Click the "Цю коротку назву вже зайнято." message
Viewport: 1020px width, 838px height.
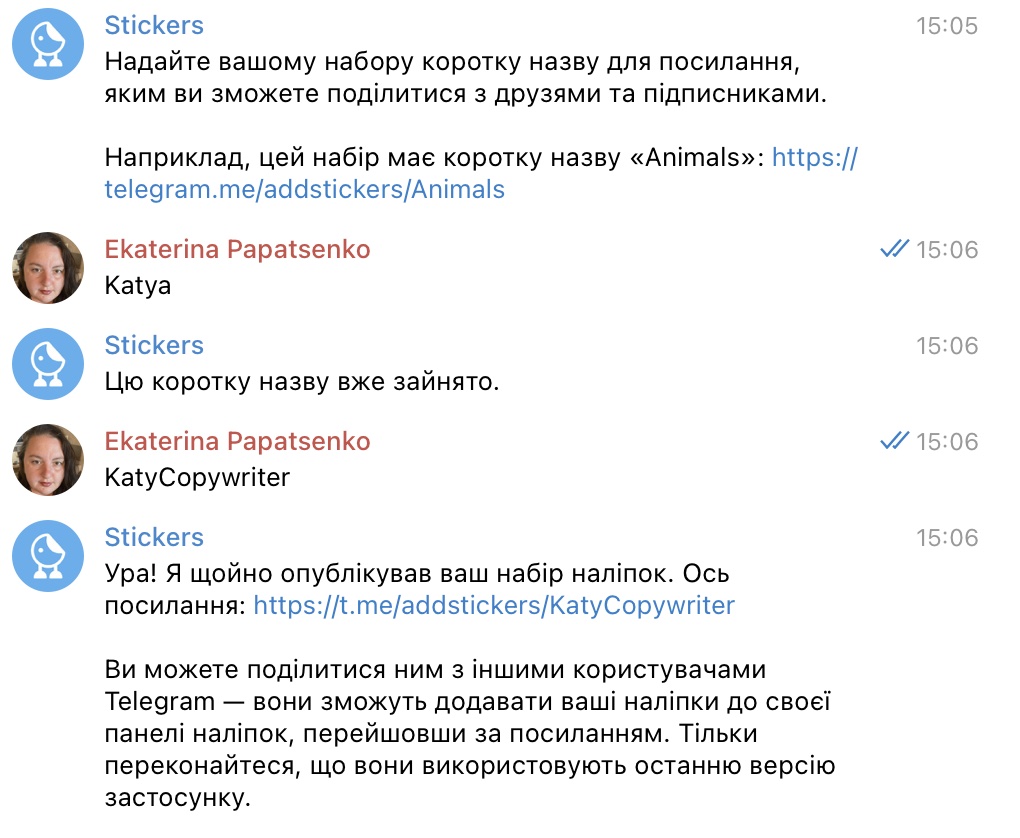(301, 382)
